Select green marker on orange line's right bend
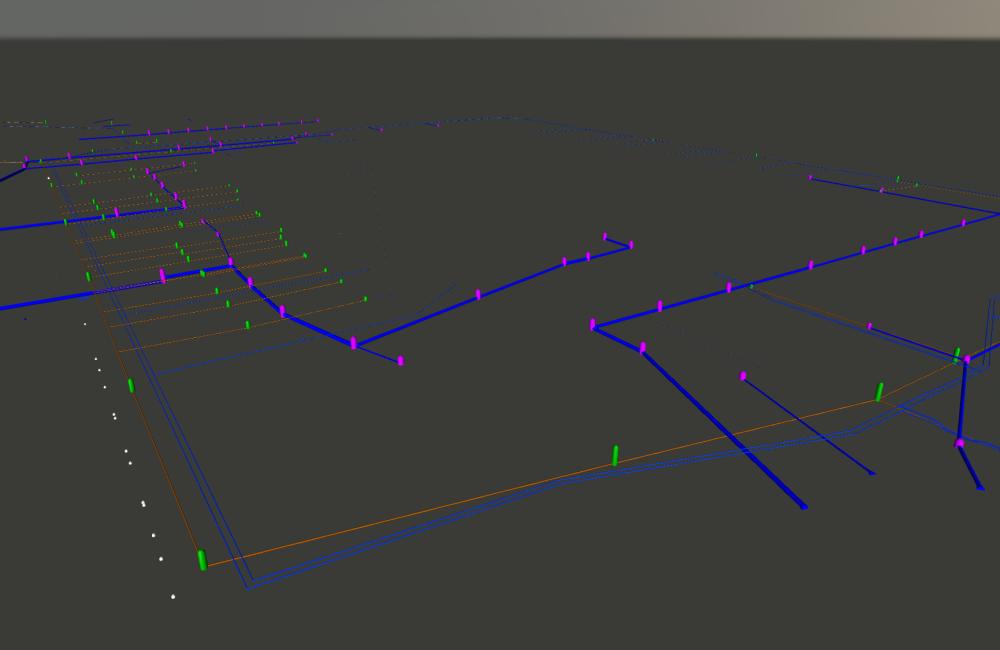 tap(880, 391)
